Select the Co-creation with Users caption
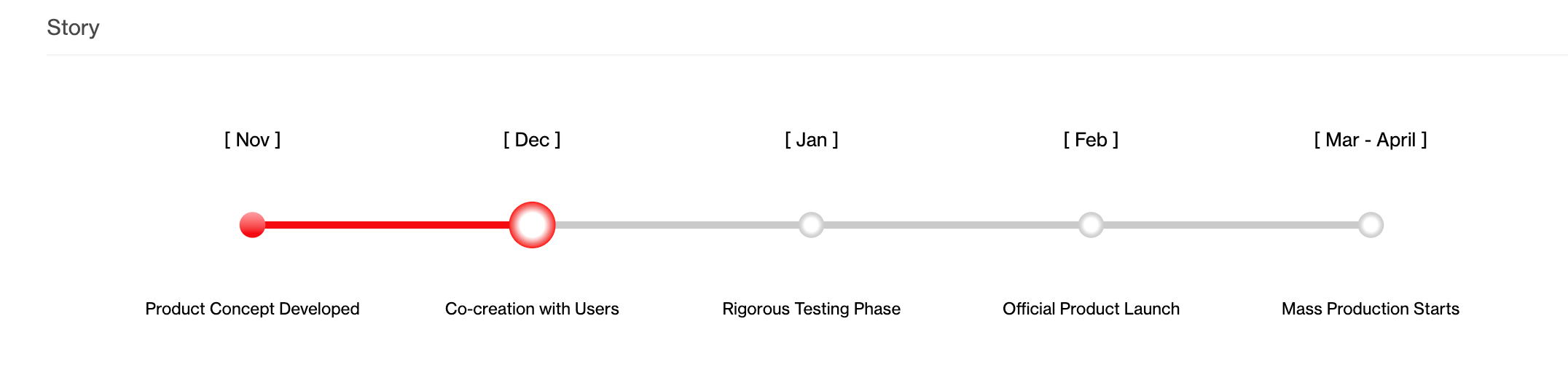Viewport: 1568px width, 383px height. tap(532, 309)
